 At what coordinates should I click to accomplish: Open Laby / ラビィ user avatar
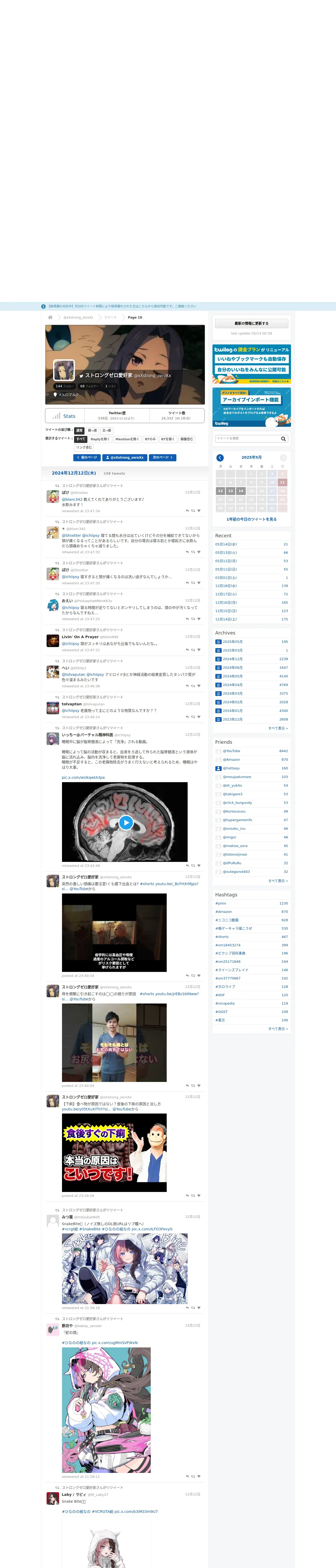(53, 1498)
